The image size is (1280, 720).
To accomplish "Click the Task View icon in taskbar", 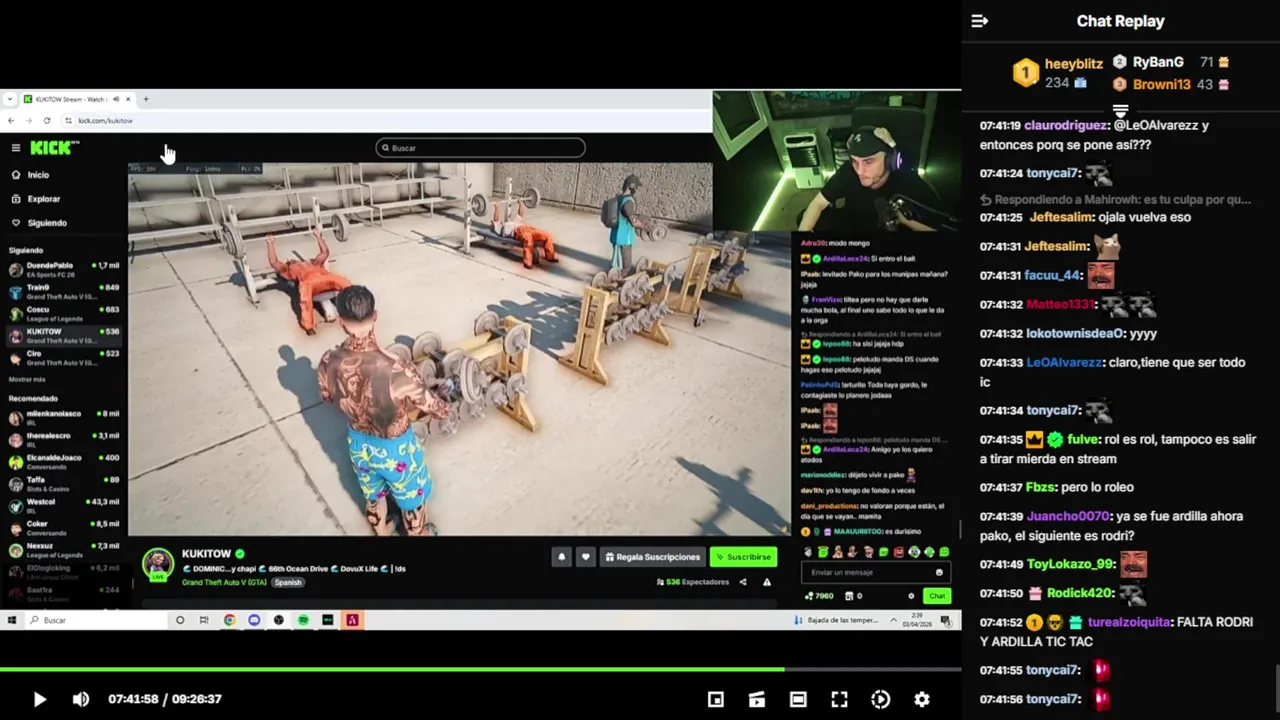I will tap(204, 620).
